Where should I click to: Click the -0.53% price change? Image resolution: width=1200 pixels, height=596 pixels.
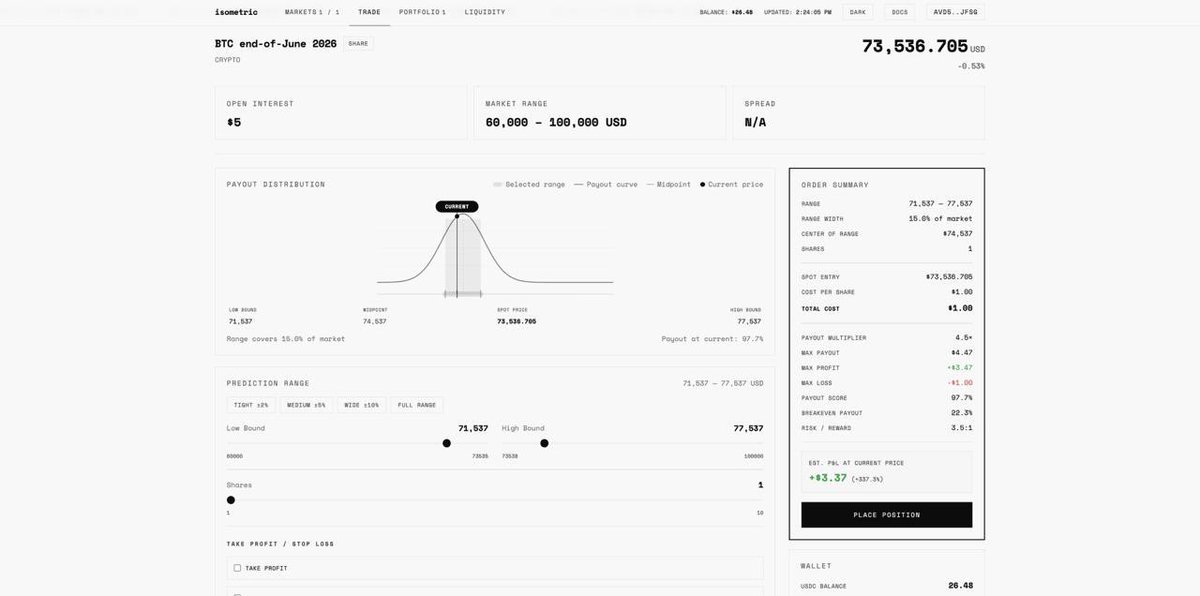[x=971, y=66]
